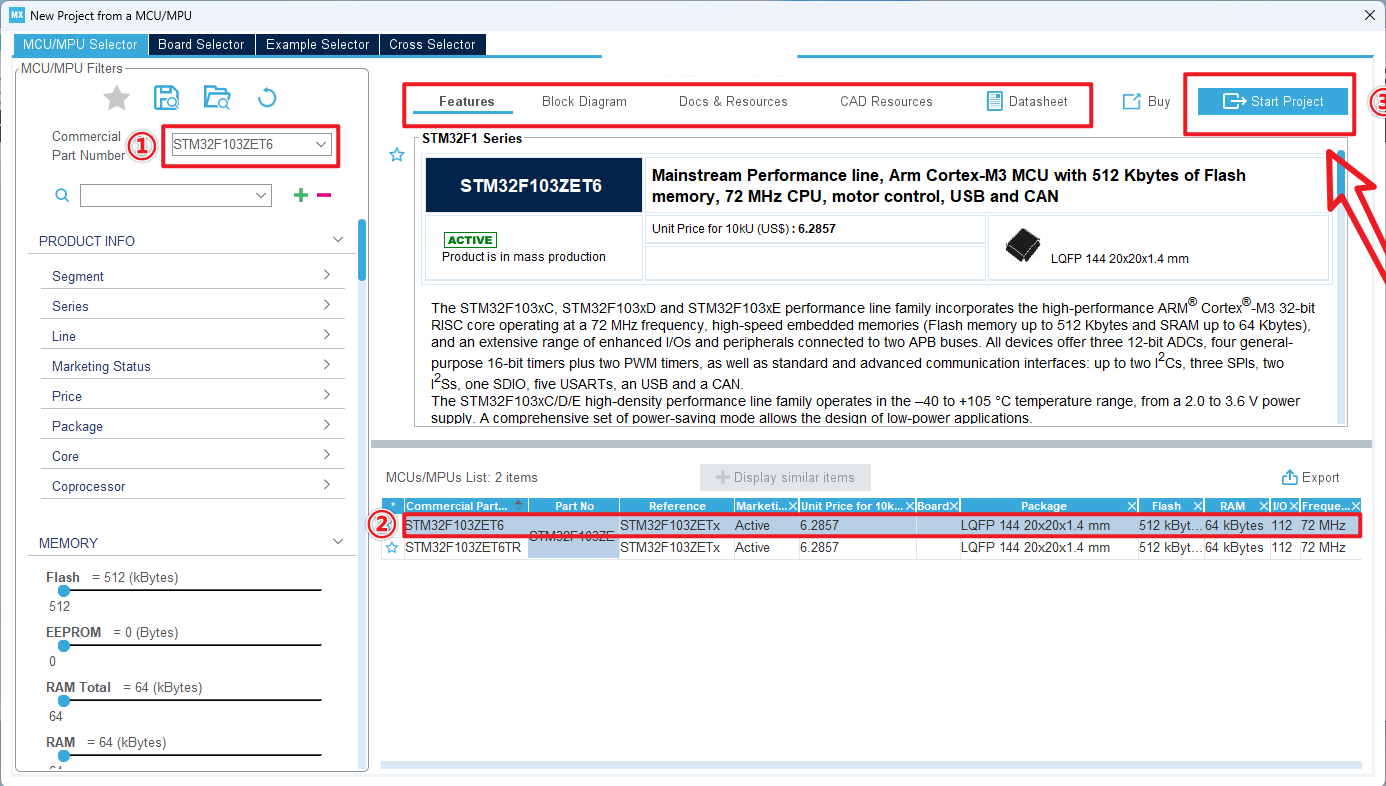This screenshot has height=786, width=1386.
Task: Click the description panel scrollbar
Action: [x=1342, y=175]
